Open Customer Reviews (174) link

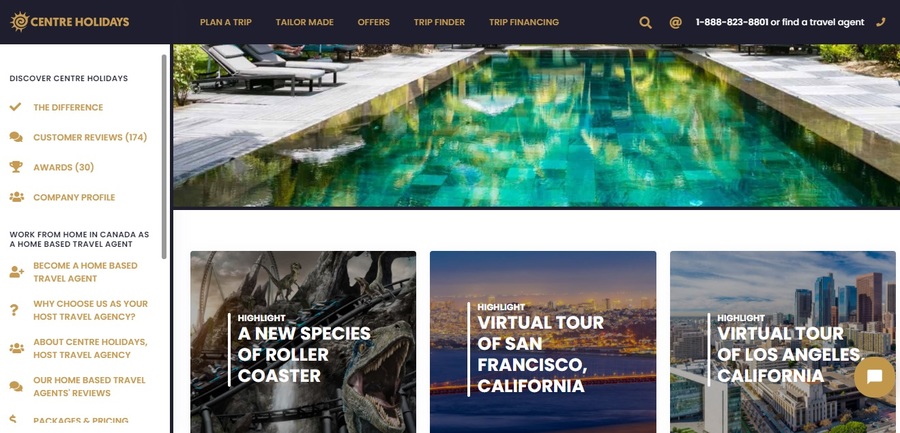pyautogui.click(x=90, y=137)
